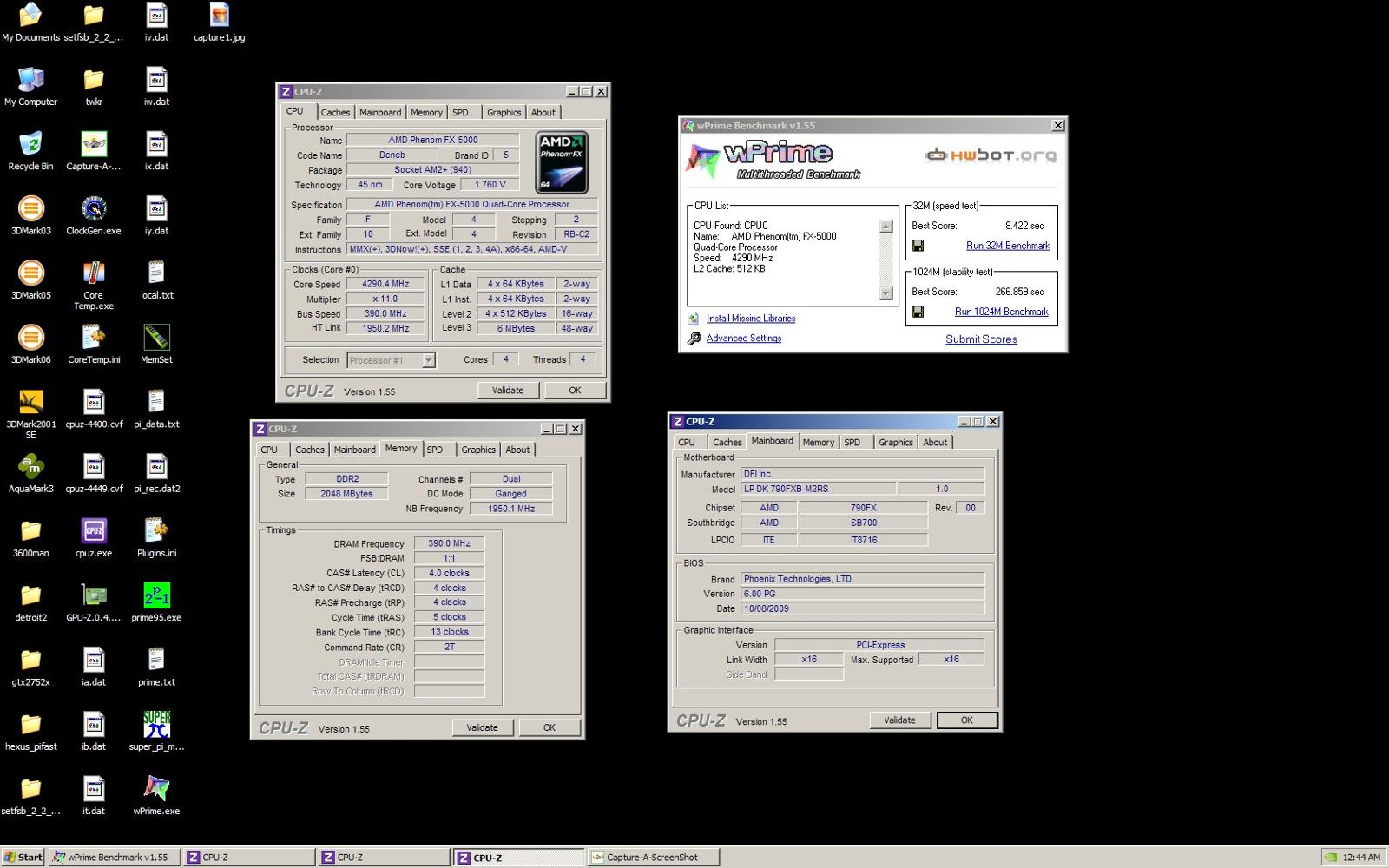
Task: Click the save icon for the 1024M score
Action: [918, 312]
